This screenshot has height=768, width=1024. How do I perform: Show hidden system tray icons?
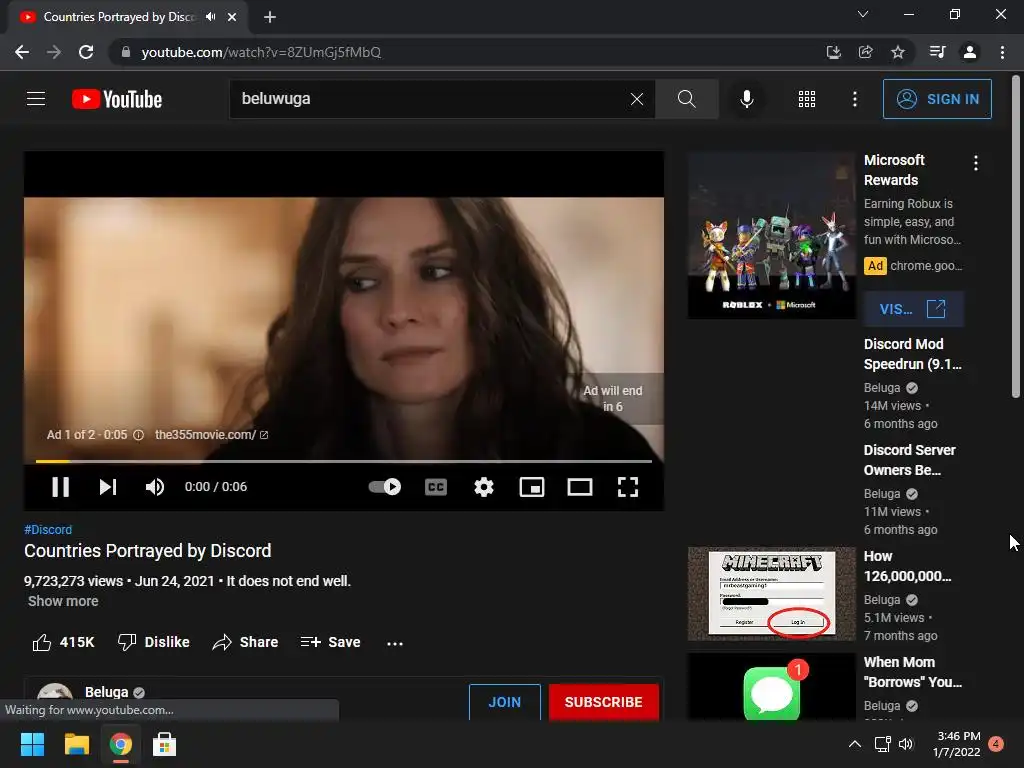coord(854,744)
